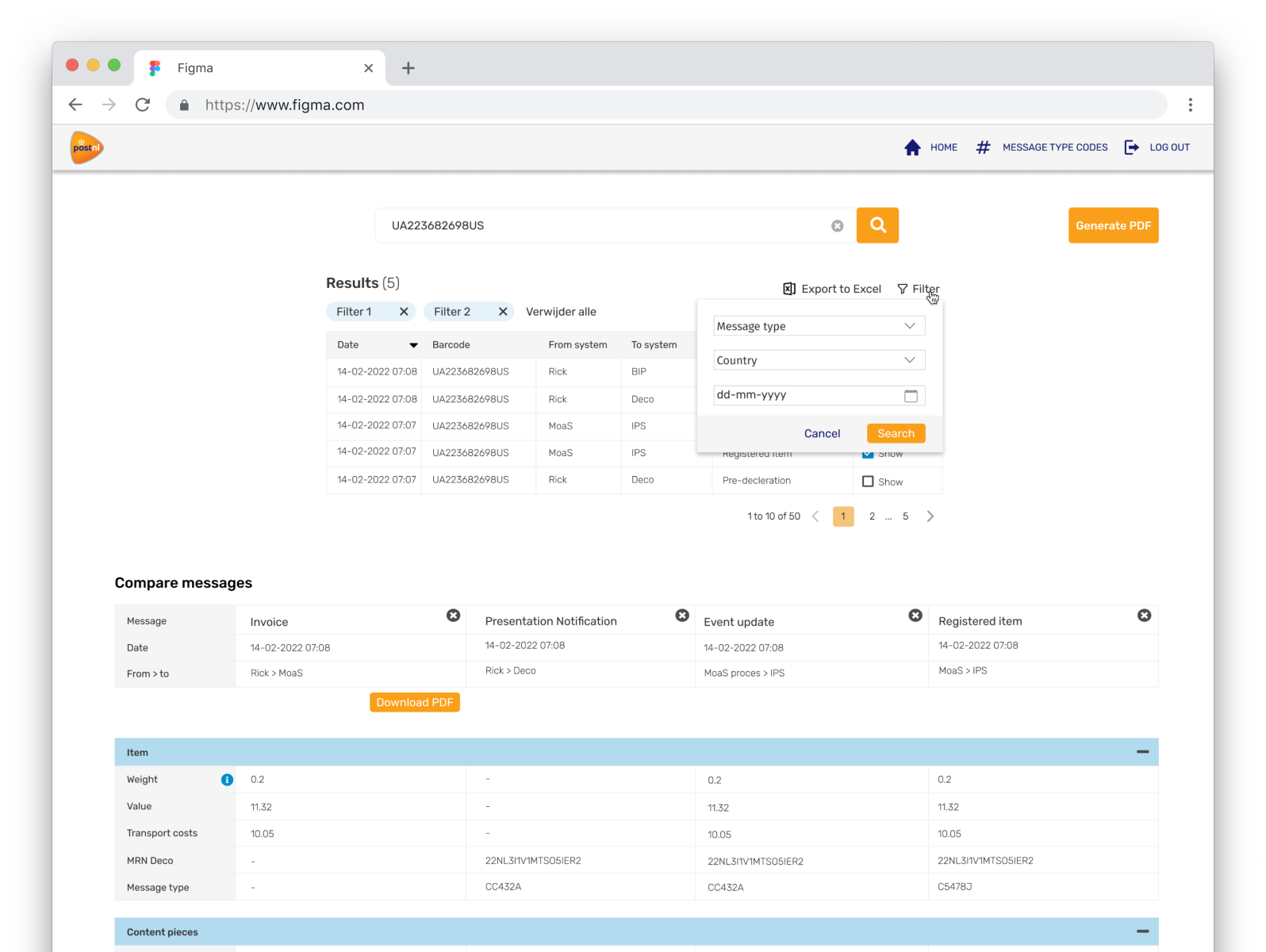Viewport: 1266px width, 952px height.
Task: Remove the Event update comparison column
Action: click(x=915, y=616)
